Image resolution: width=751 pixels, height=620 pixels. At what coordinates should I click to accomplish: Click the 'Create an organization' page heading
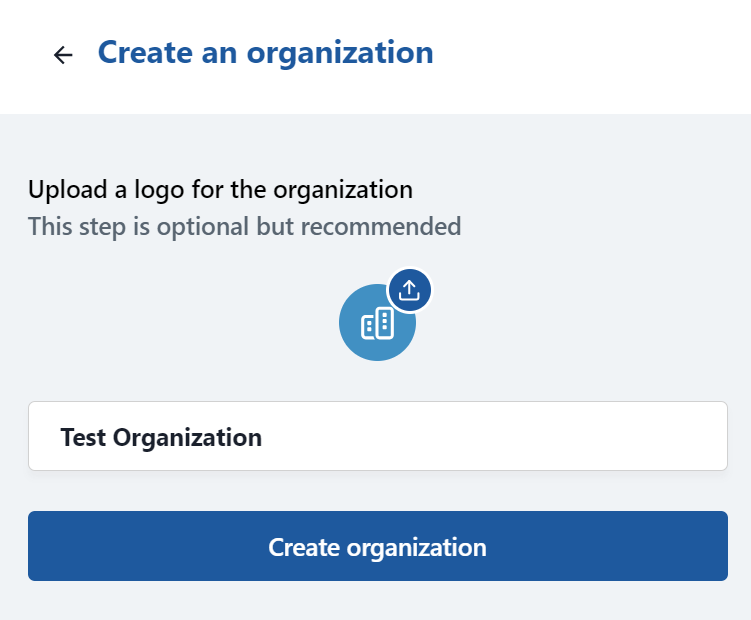coord(265,52)
